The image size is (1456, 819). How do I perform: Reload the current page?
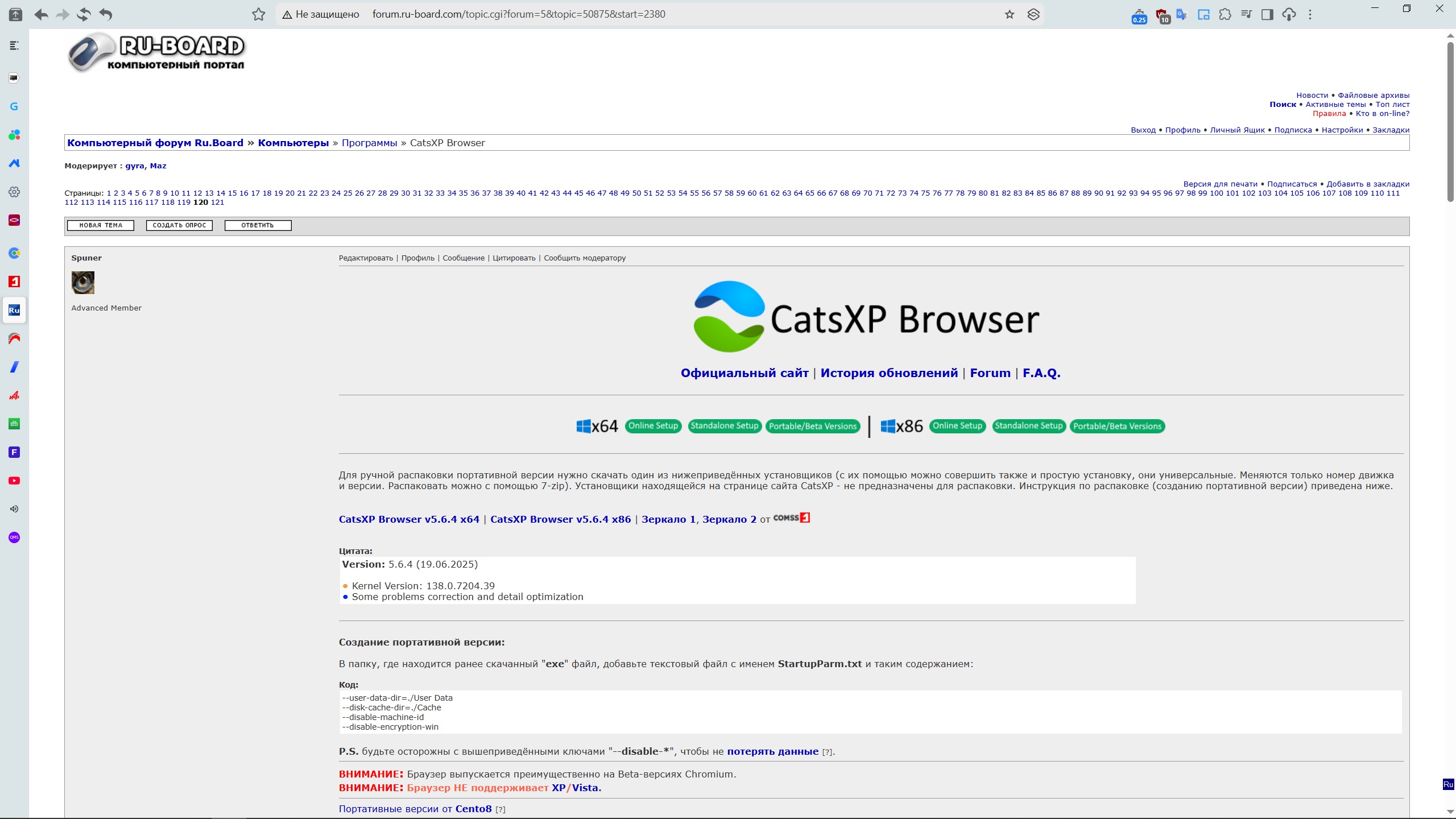tap(84, 14)
